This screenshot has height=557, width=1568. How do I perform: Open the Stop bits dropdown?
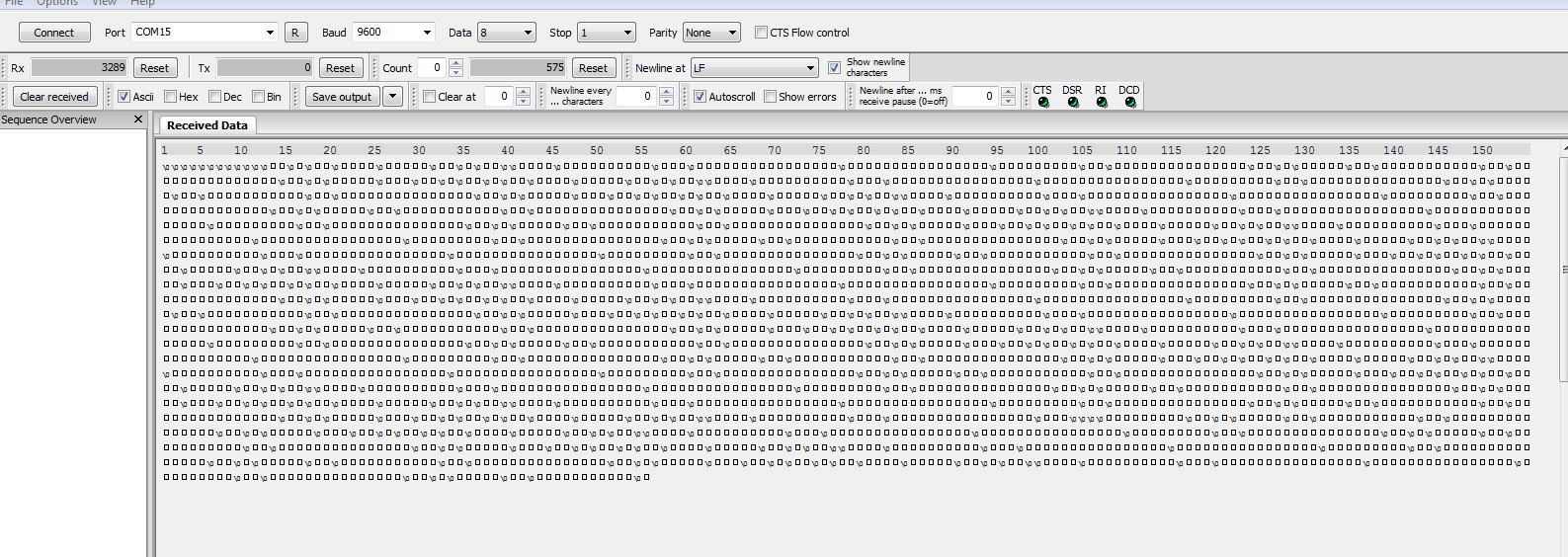606,33
